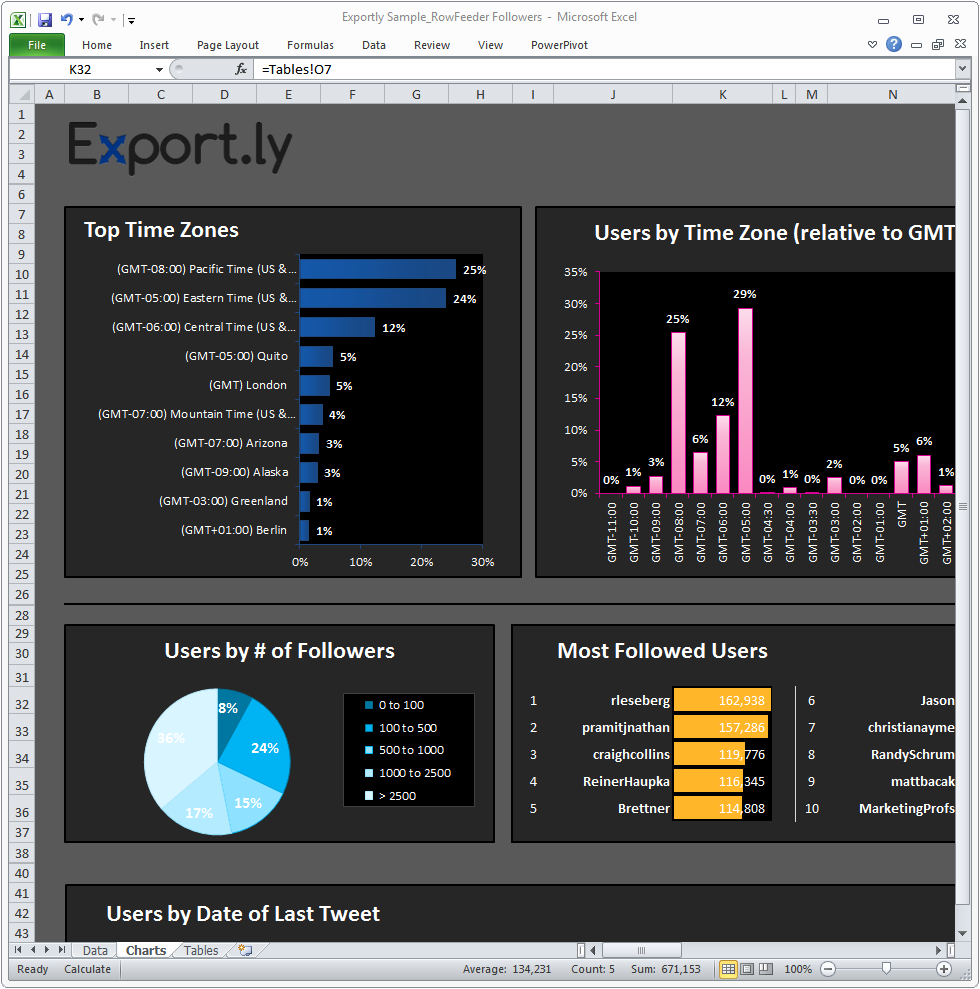Click the workbook minimize window icon
The image size is (980, 989).
(x=916, y=45)
